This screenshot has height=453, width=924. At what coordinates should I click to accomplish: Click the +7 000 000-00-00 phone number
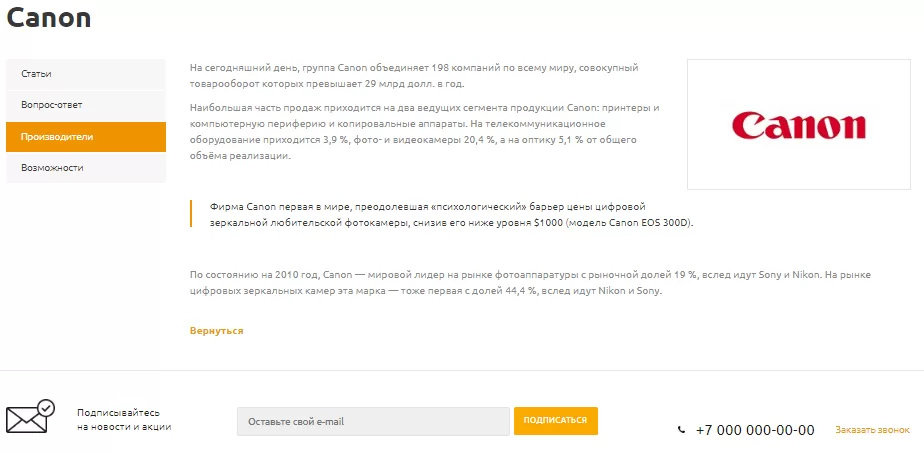tap(755, 430)
